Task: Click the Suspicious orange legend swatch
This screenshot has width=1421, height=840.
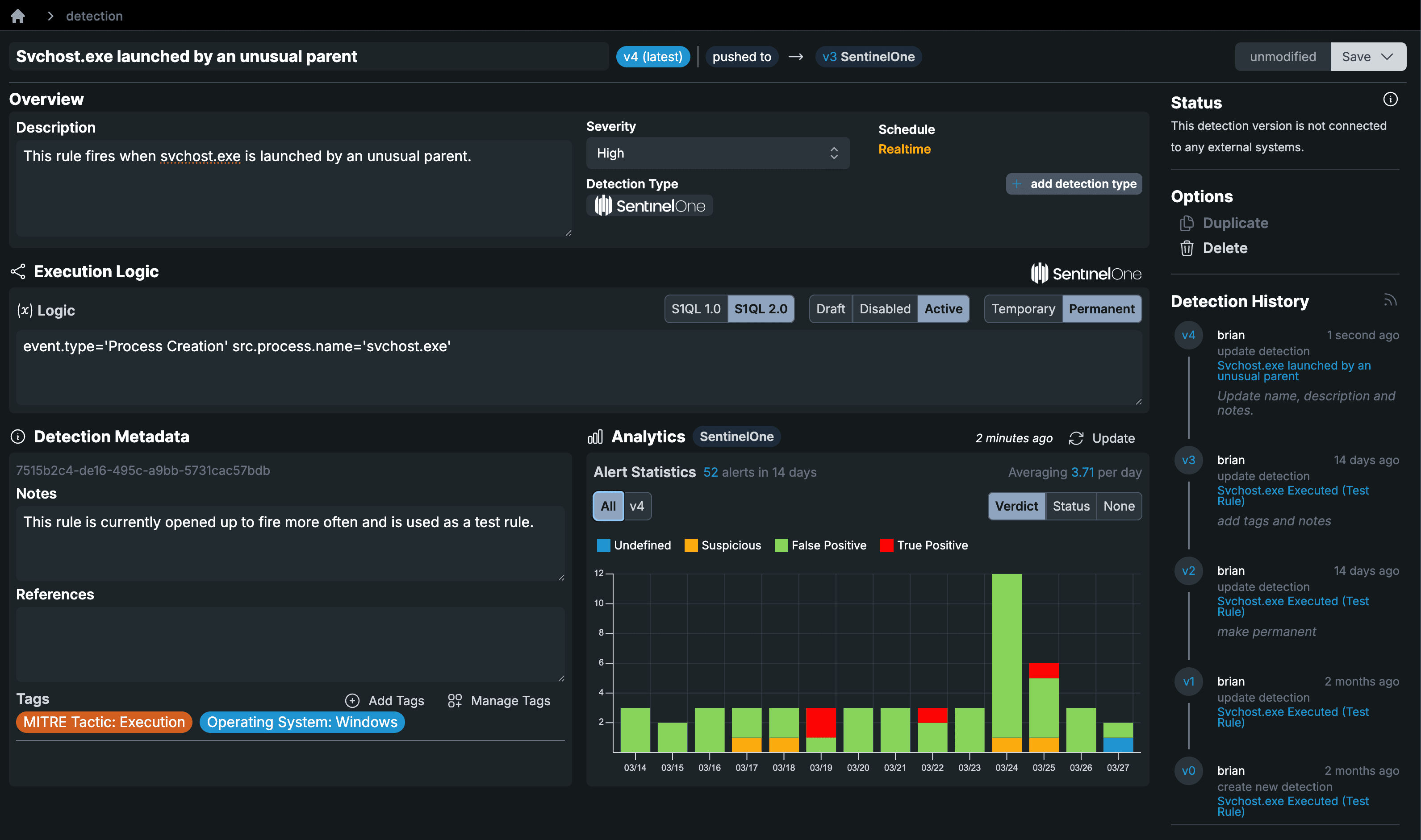Action: (691, 546)
